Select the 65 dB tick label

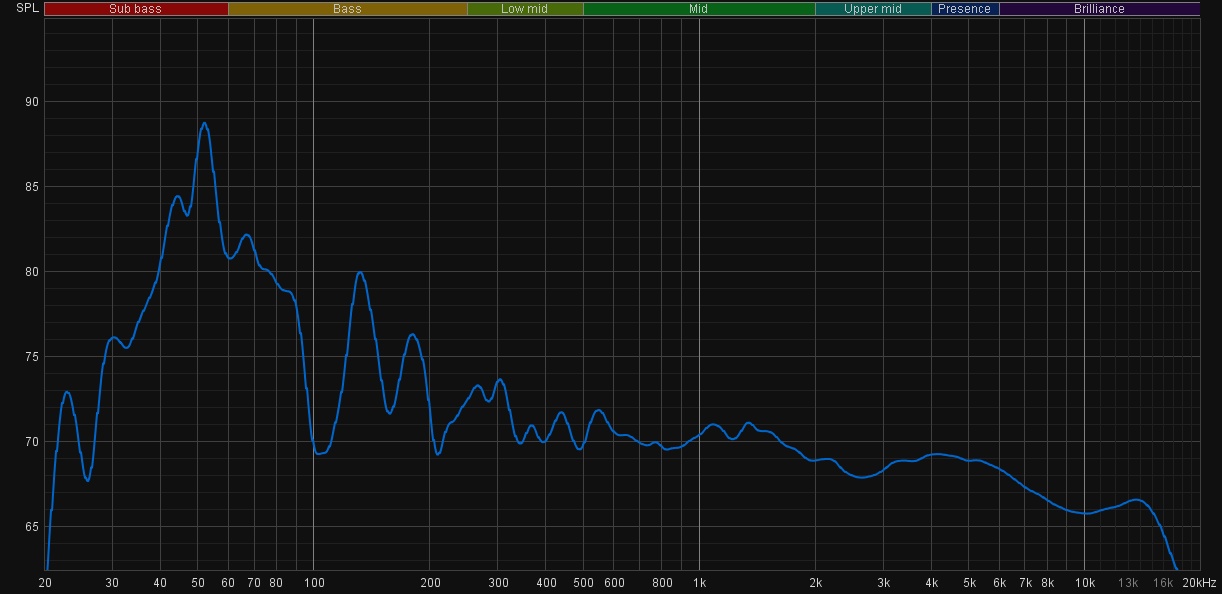point(32,527)
